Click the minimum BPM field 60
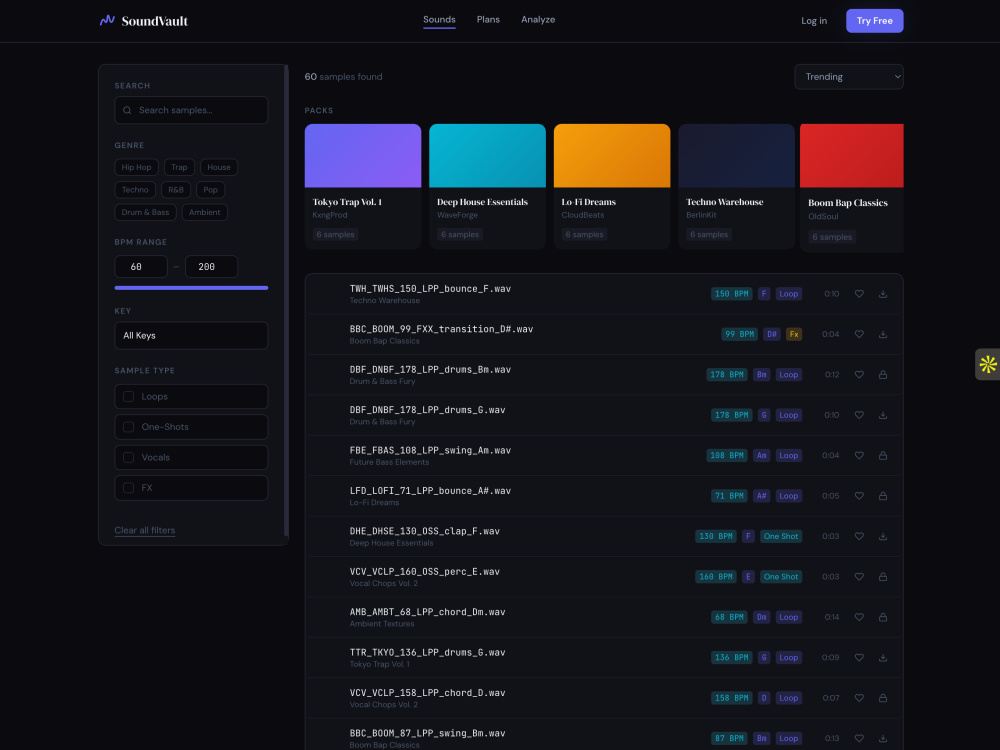Screen dimensions: 1000x750 tap(141, 267)
